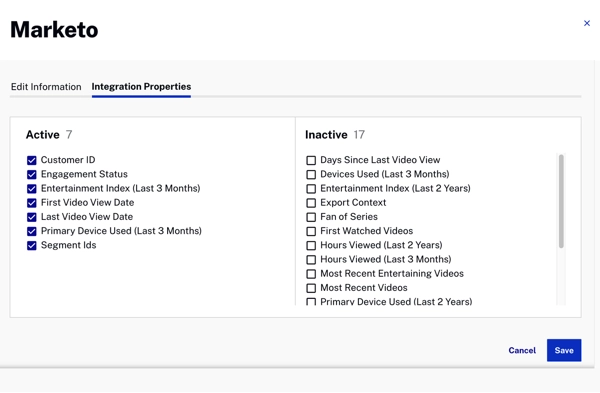Screen dimensions: 600x393
Task: Click the Marketo dialog title
Action: 54,29
